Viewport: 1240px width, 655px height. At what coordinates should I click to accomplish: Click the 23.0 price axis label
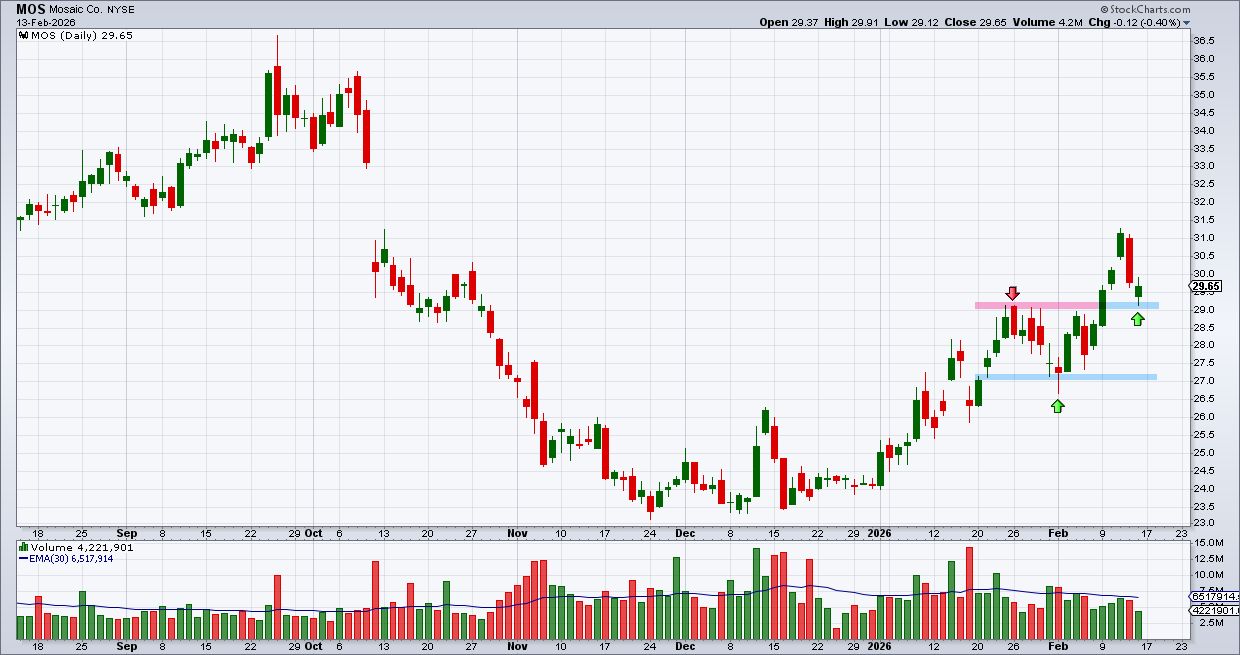click(1203, 524)
